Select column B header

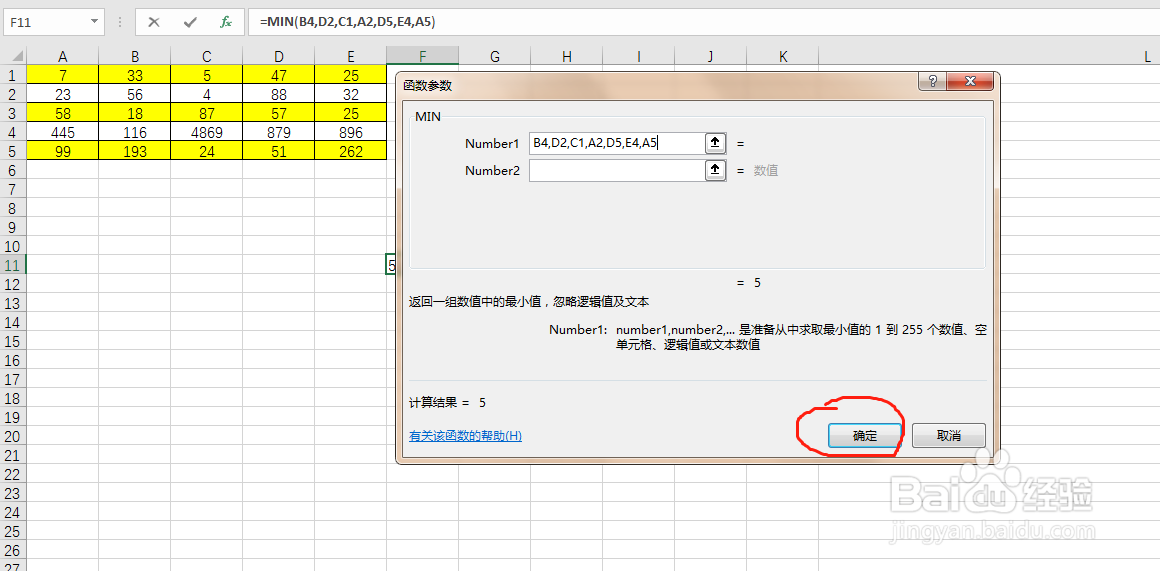(135, 56)
